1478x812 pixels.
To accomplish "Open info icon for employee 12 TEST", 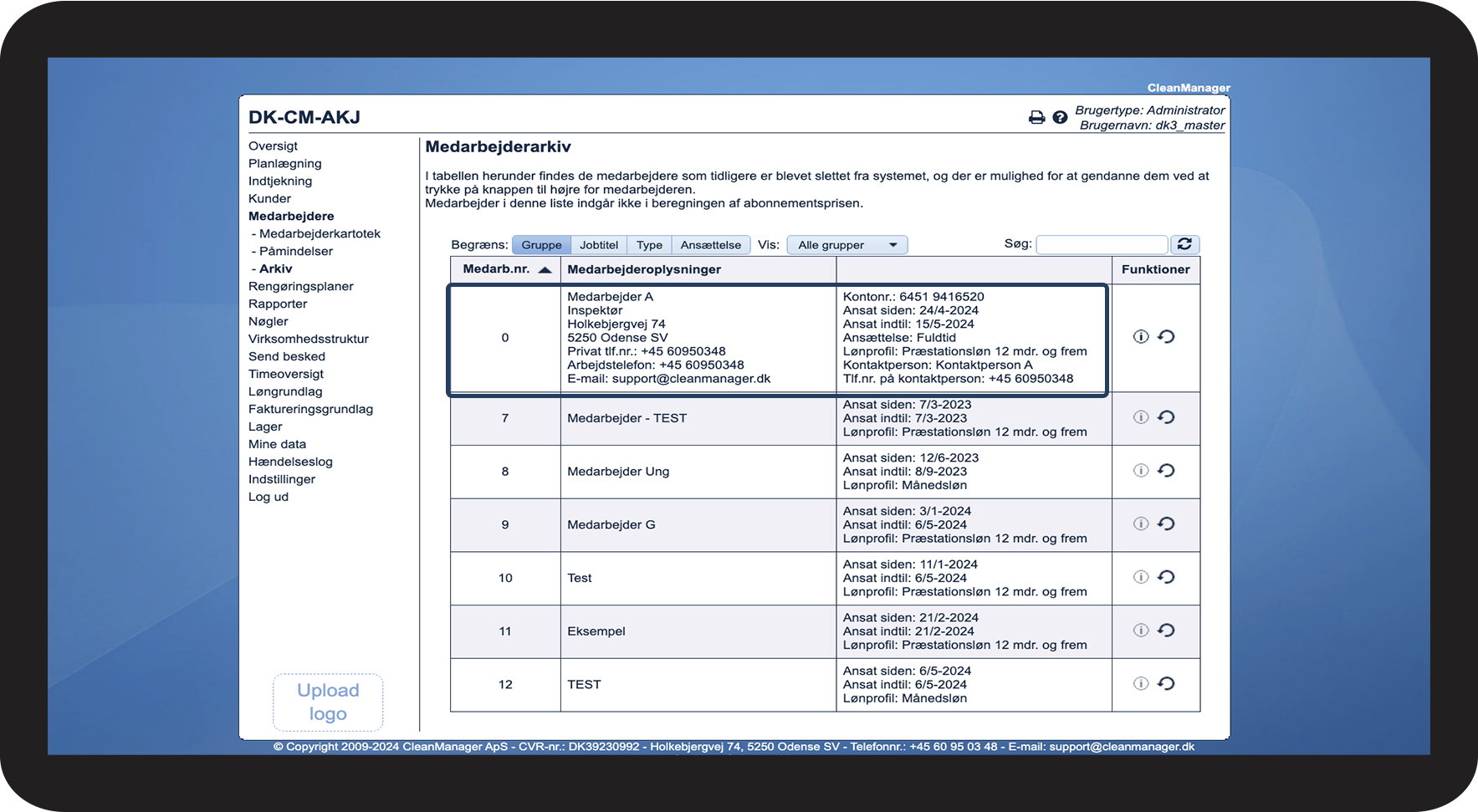I will tap(1140, 684).
